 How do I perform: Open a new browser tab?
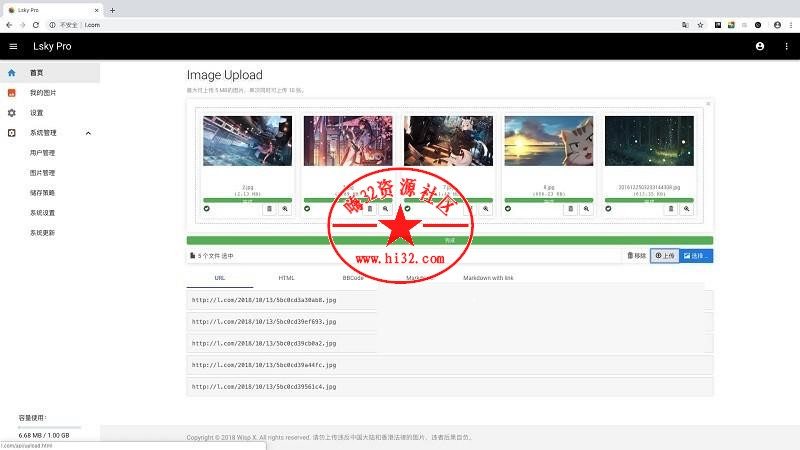tap(112, 10)
